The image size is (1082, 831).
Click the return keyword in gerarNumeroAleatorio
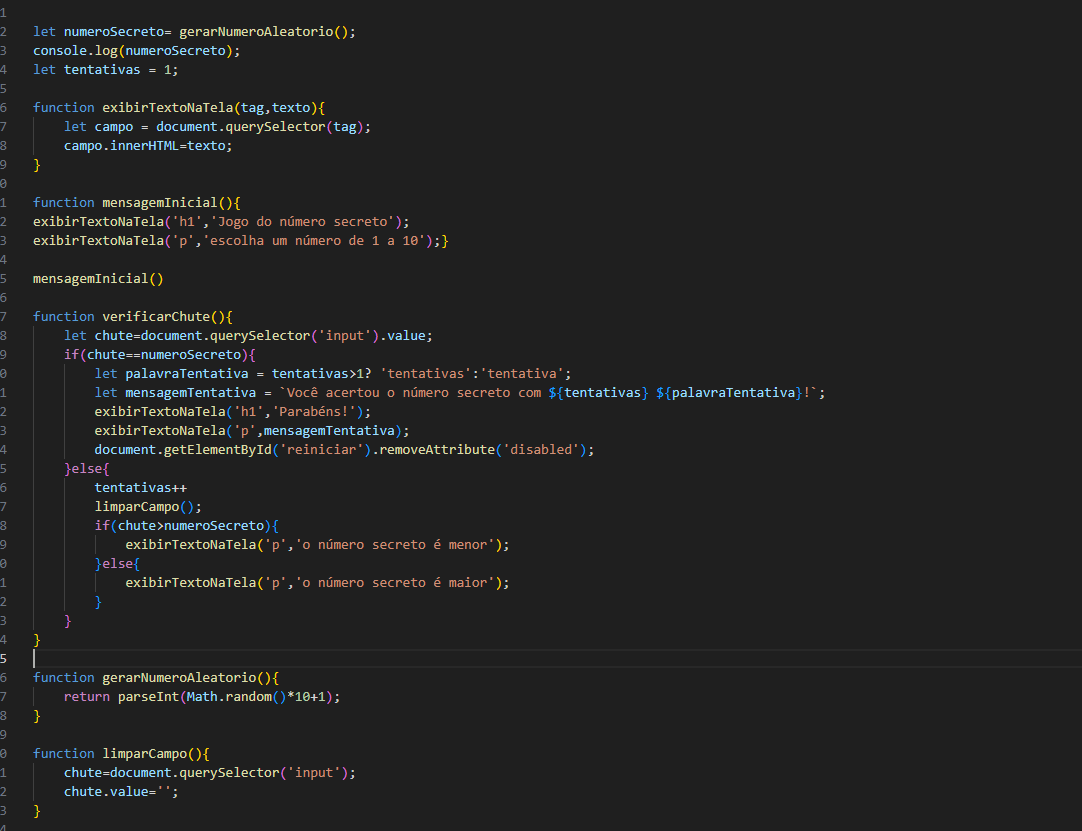[87, 697]
